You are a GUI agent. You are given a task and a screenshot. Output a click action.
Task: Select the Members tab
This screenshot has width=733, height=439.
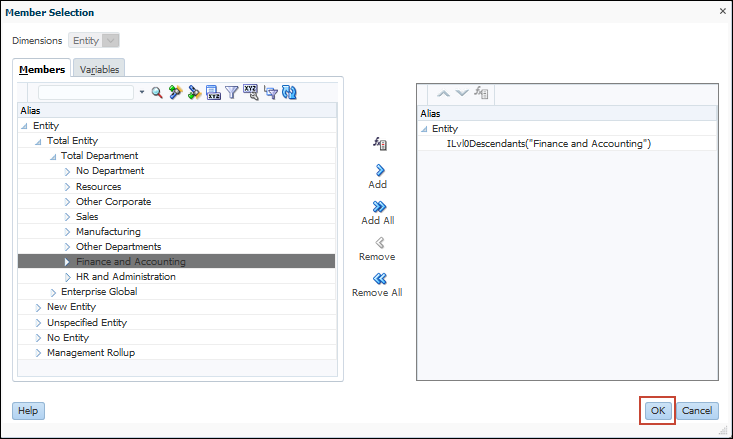coord(42,69)
